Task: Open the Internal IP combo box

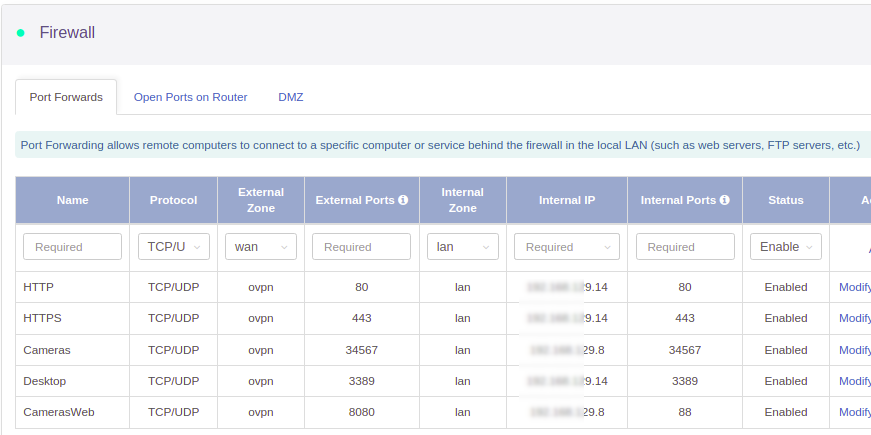Action: coord(566,247)
